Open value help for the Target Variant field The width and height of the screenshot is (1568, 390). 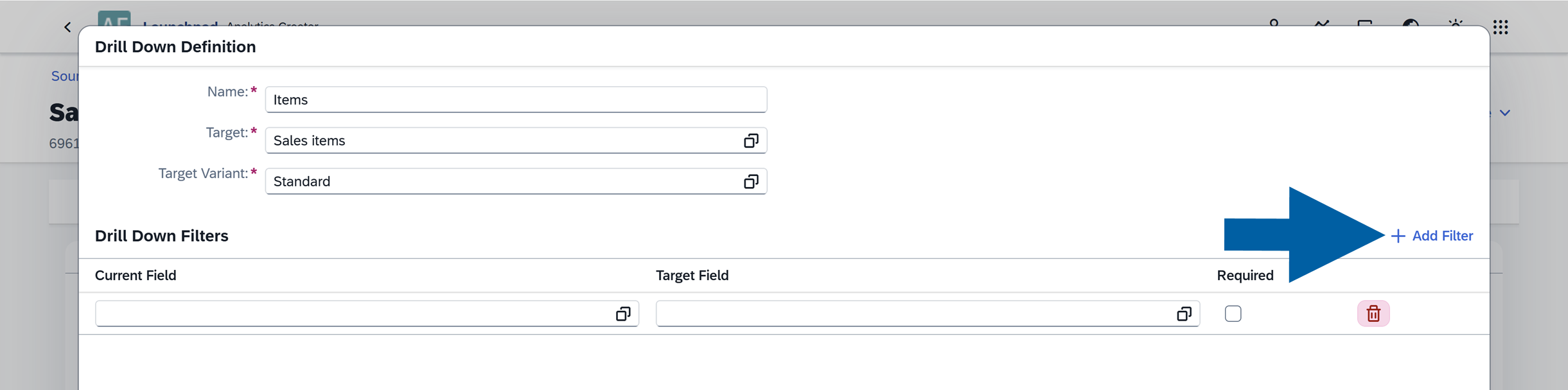(750, 181)
